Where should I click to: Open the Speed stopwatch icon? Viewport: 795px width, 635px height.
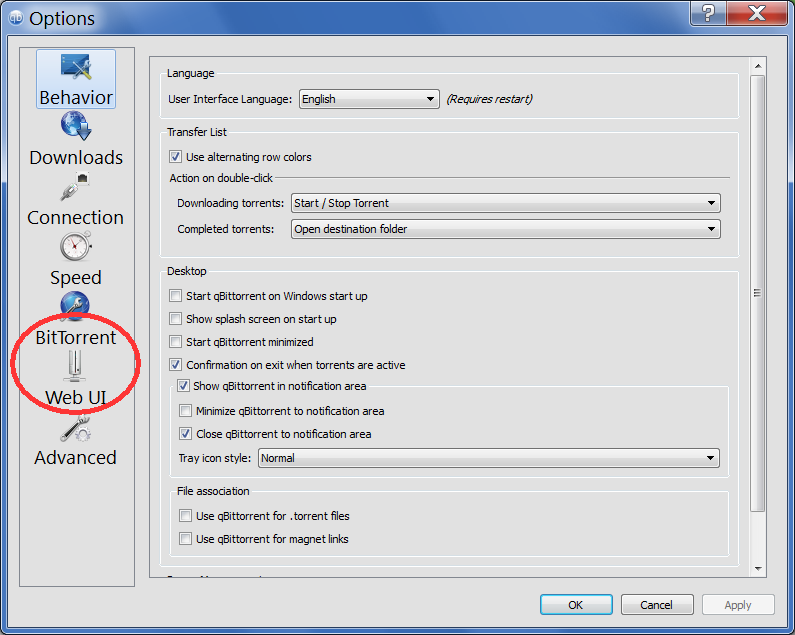(76, 246)
